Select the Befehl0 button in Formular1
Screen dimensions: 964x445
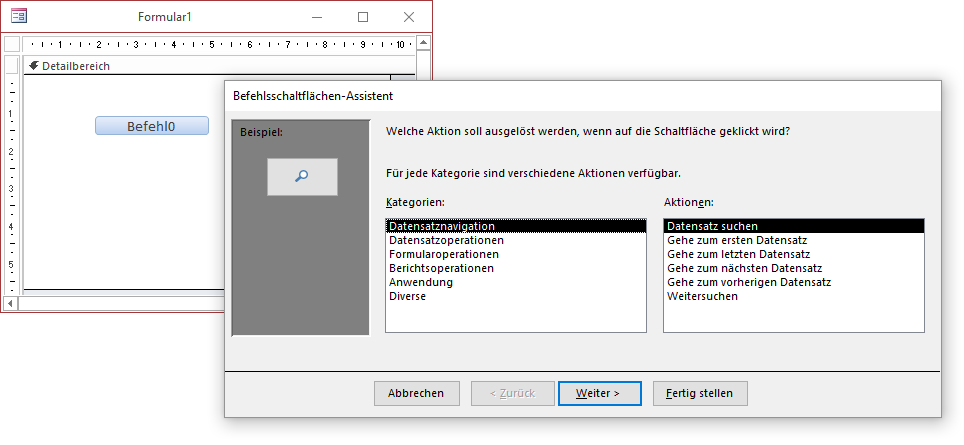pos(152,126)
